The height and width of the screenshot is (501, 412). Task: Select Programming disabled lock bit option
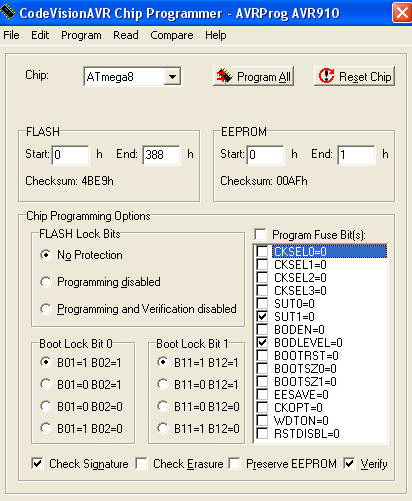[x=46, y=282]
